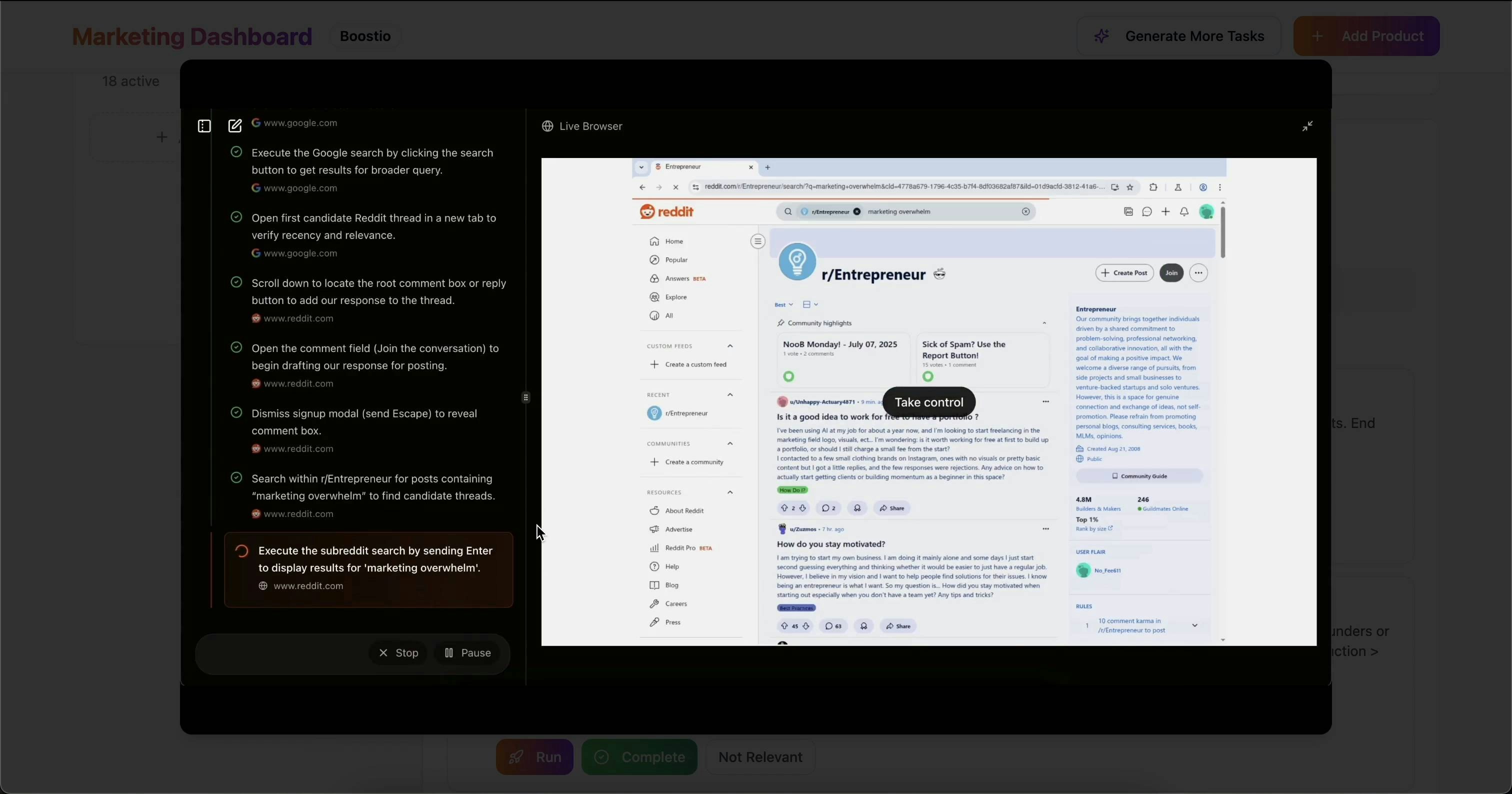
Task: Open a new browser tab
Action: click(x=767, y=167)
